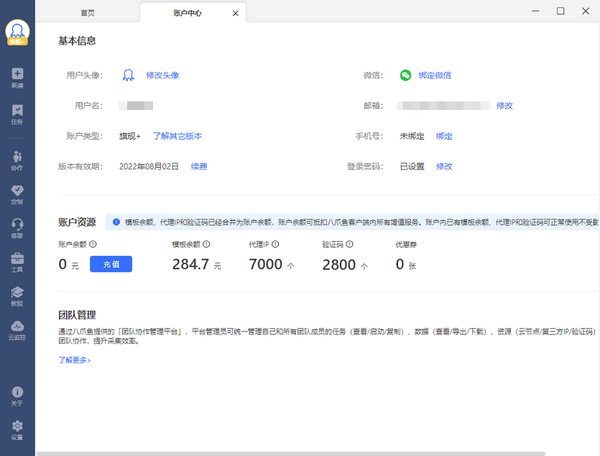Open the 了解更多 link under 团队管理
The width and height of the screenshot is (600, 456).
pos(74,360)
